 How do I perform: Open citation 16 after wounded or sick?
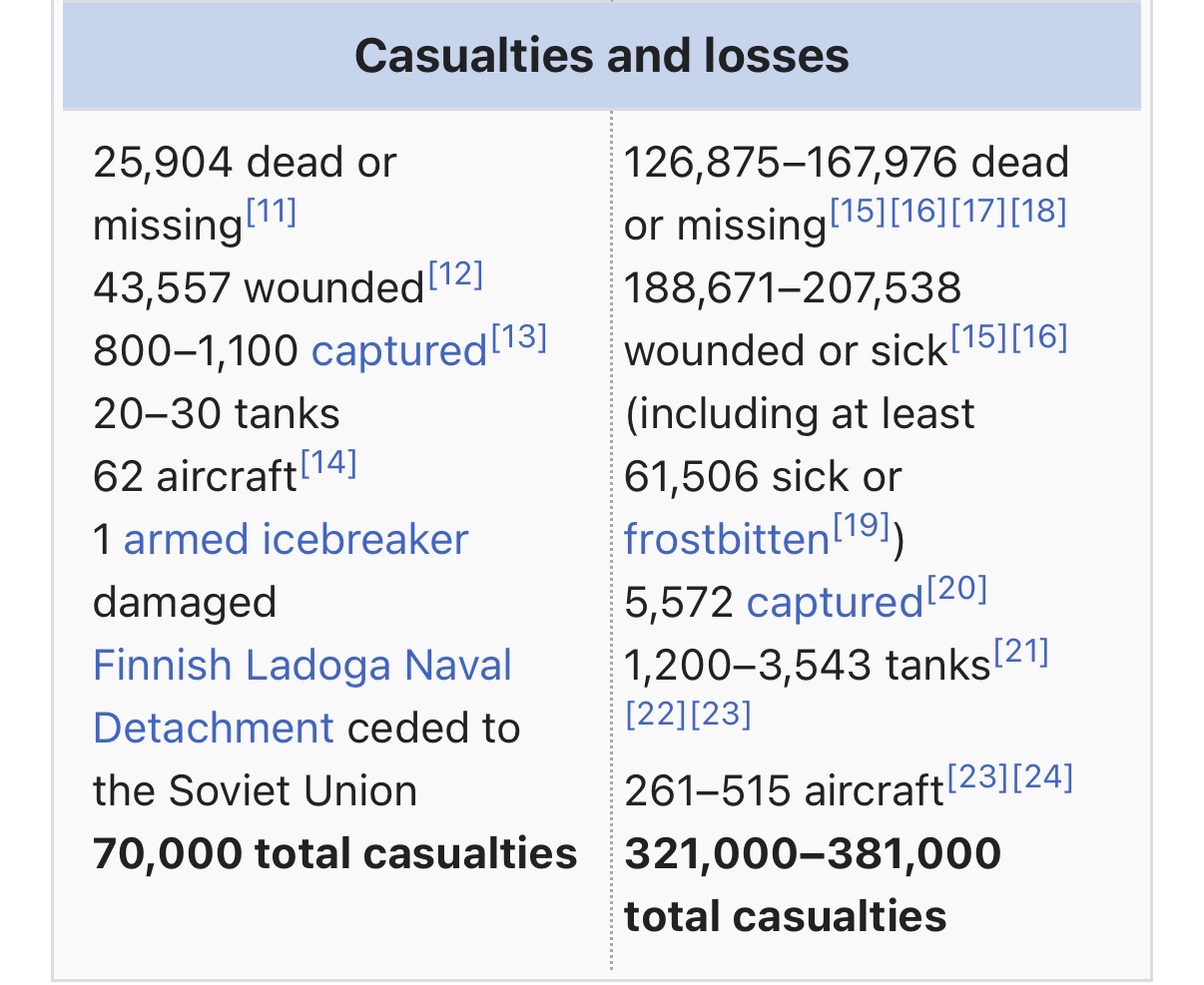pyautogui.click(x=1039, y=337)
